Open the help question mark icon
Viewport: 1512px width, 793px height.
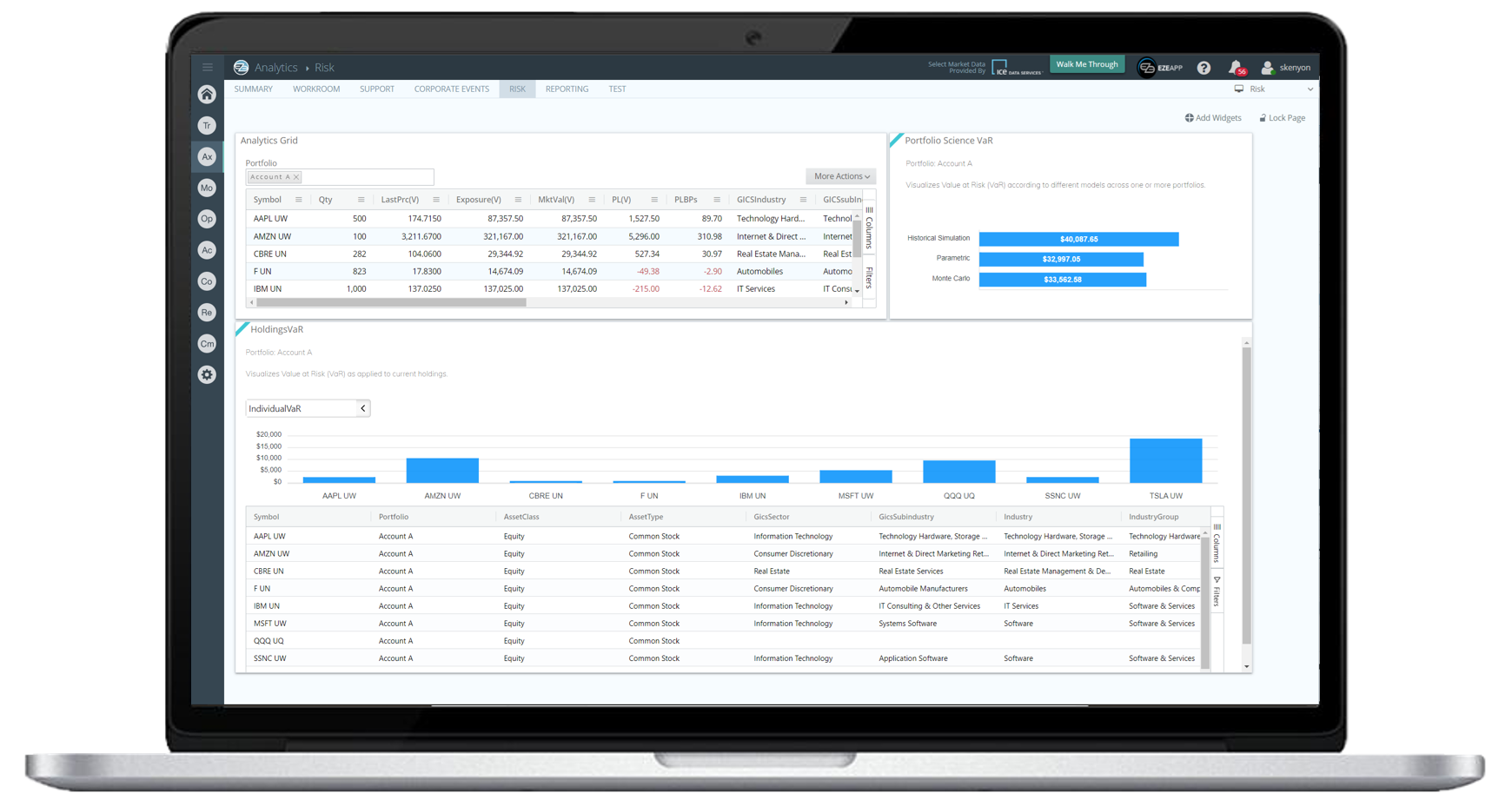pos(1204,68)
